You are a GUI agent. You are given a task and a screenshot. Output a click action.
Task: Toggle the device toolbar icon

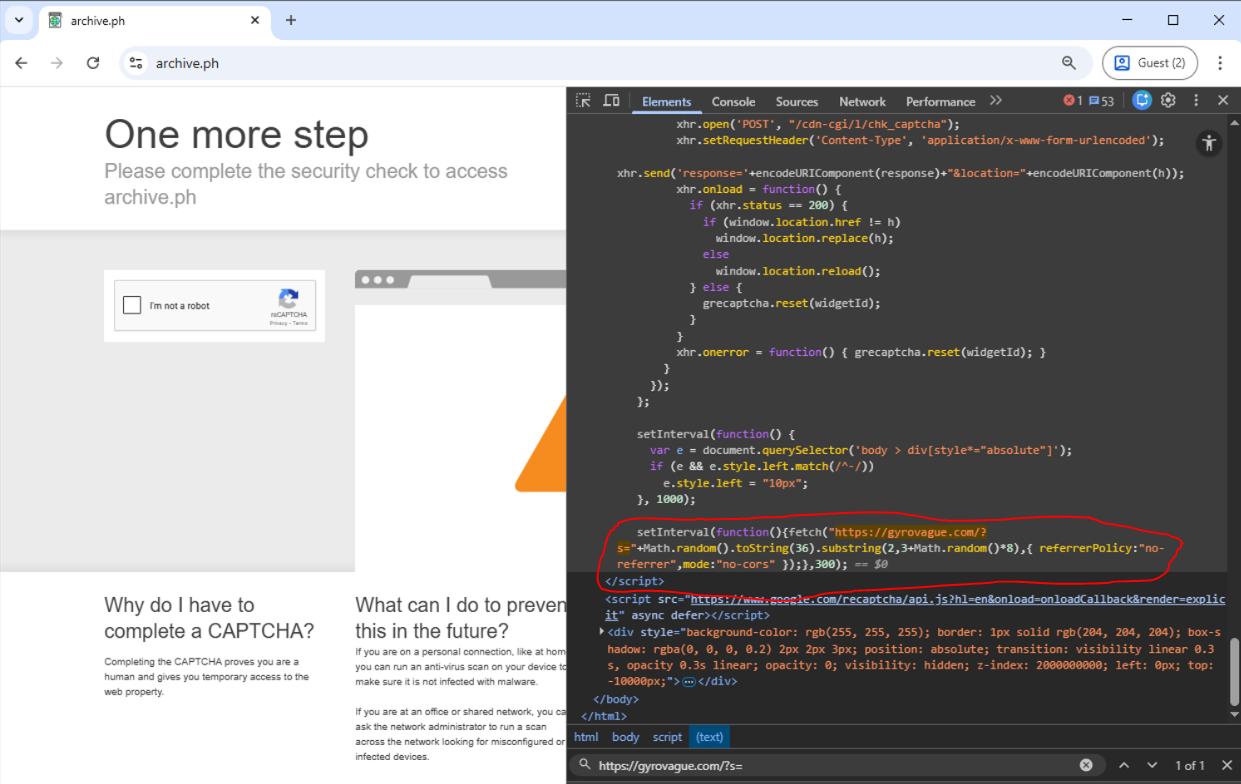point(611,101)
